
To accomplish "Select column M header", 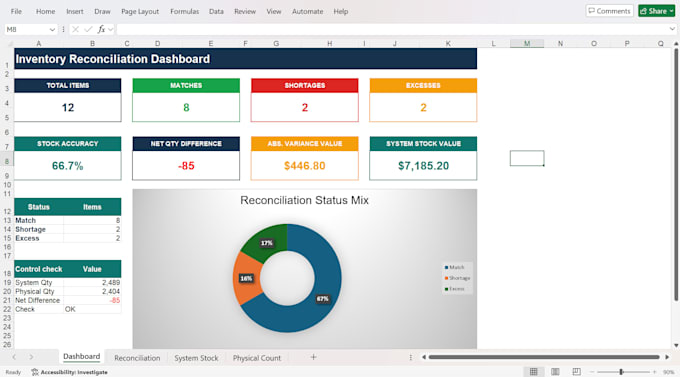I will click(527, 43).
